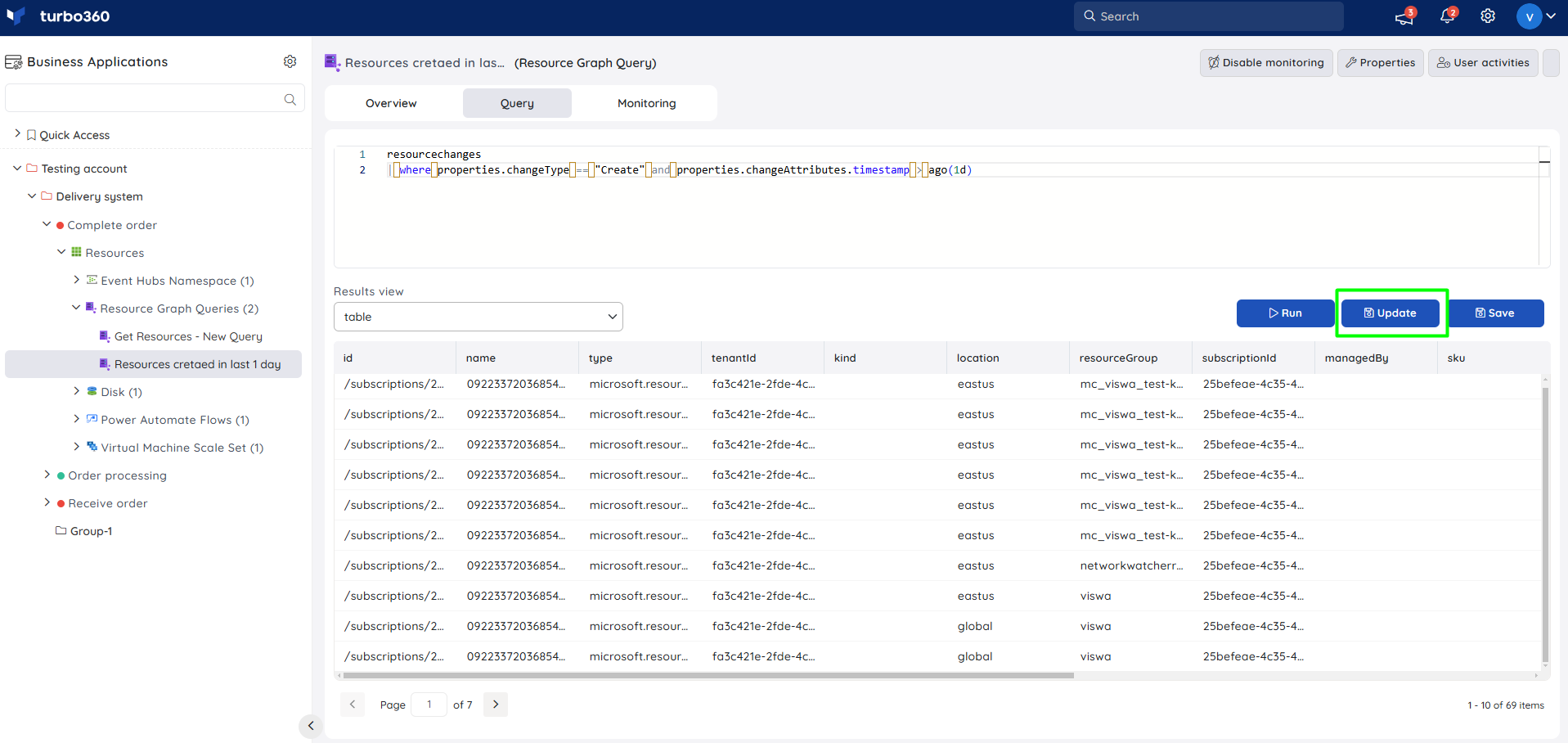Screen dimensions: 1568x743
Task: Select the Query tab
Action: point(517,103)
